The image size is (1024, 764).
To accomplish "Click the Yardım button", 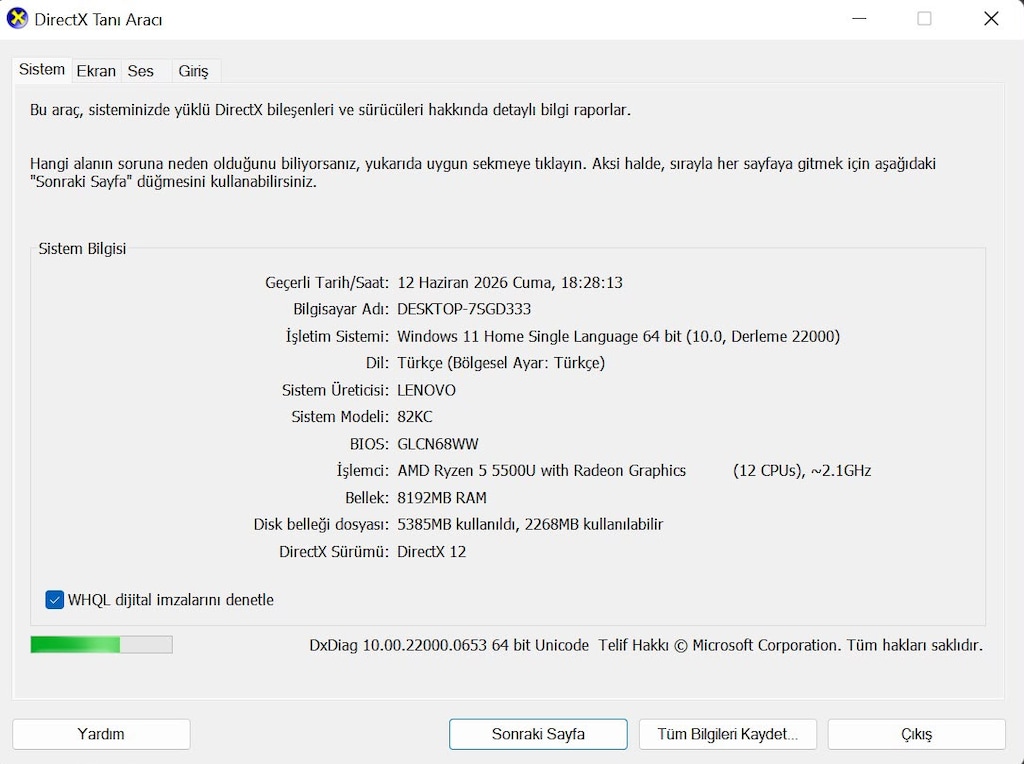I will 101,734.
